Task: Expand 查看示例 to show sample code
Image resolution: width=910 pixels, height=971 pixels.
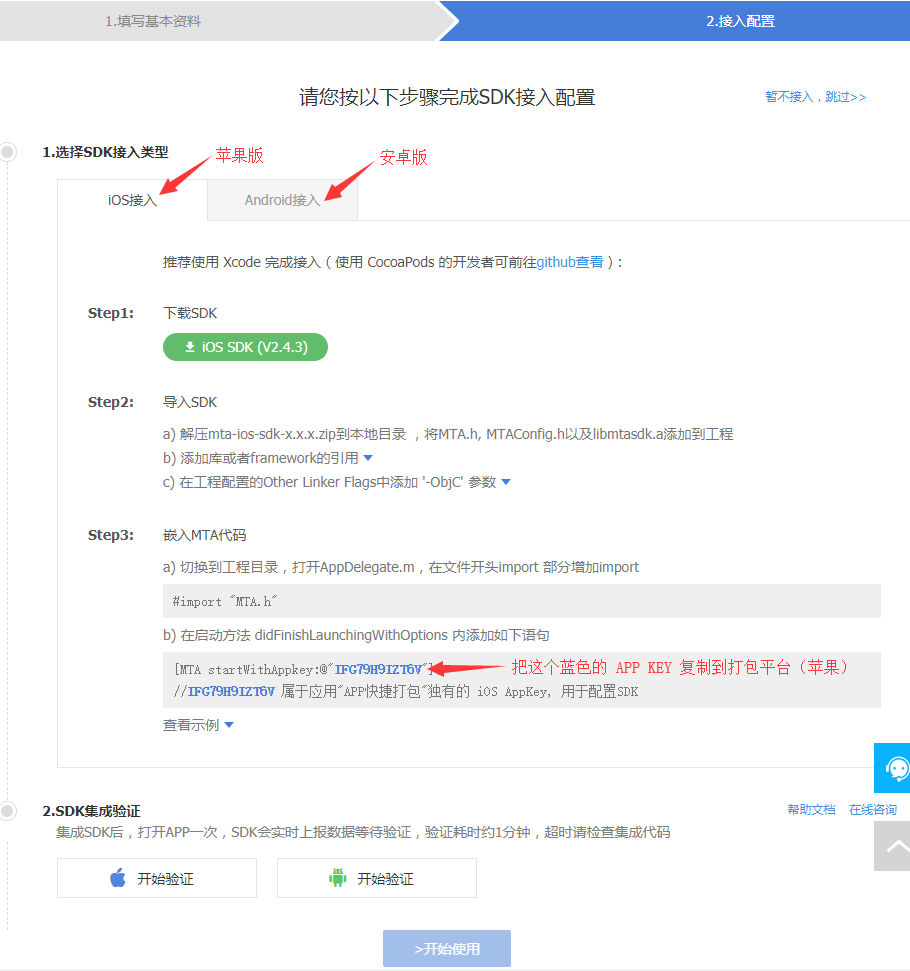Action: pyautogui.click(x=229, y=725)
